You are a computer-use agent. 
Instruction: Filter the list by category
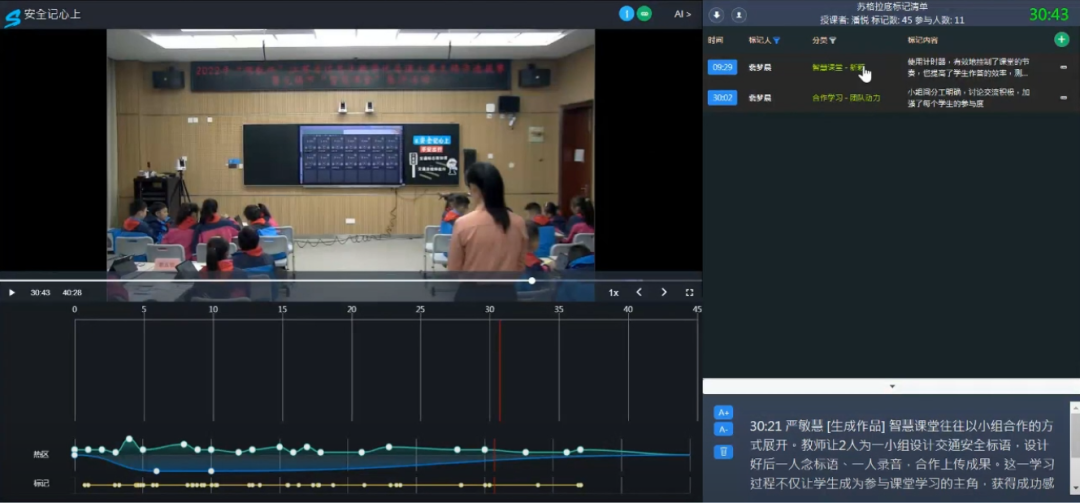[x=832, y=41]
